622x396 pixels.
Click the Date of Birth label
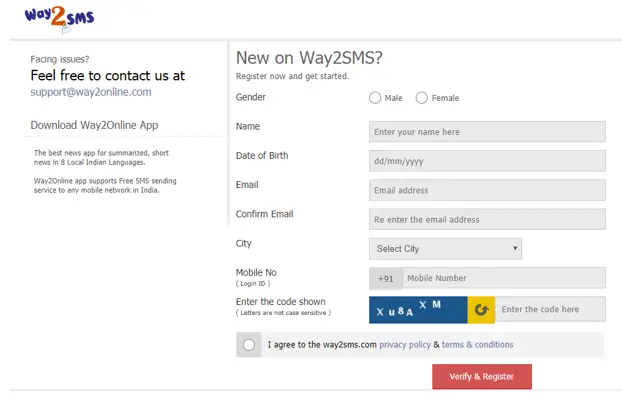262,156
